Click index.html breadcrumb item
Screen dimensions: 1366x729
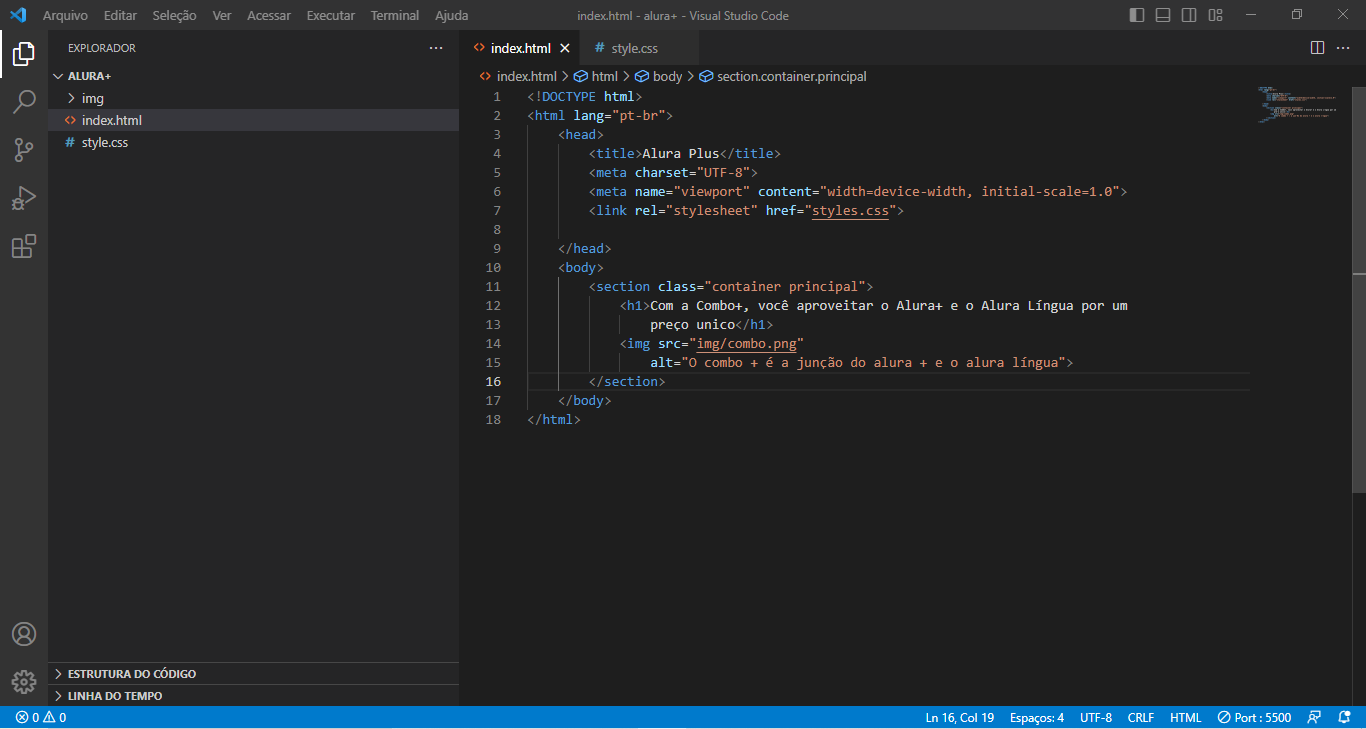pyautogui.click(x=518, y=76)
